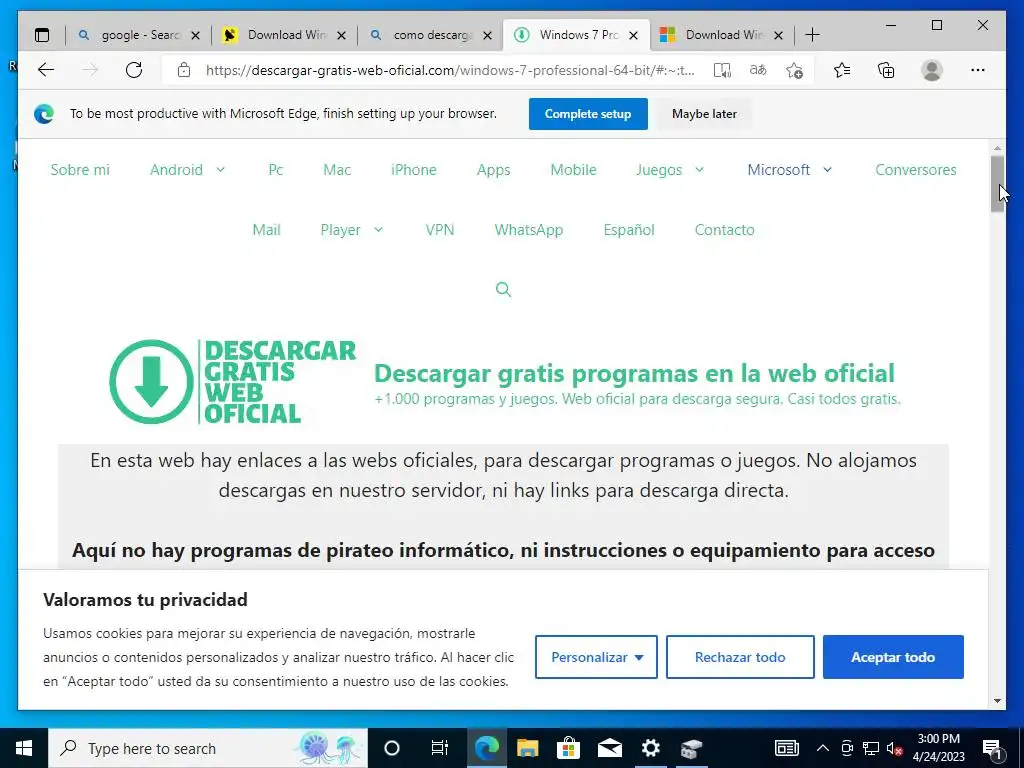Open Task View on the taskbar
The height and width of the screenshot is (768, 1024).
tap(440, 748)
